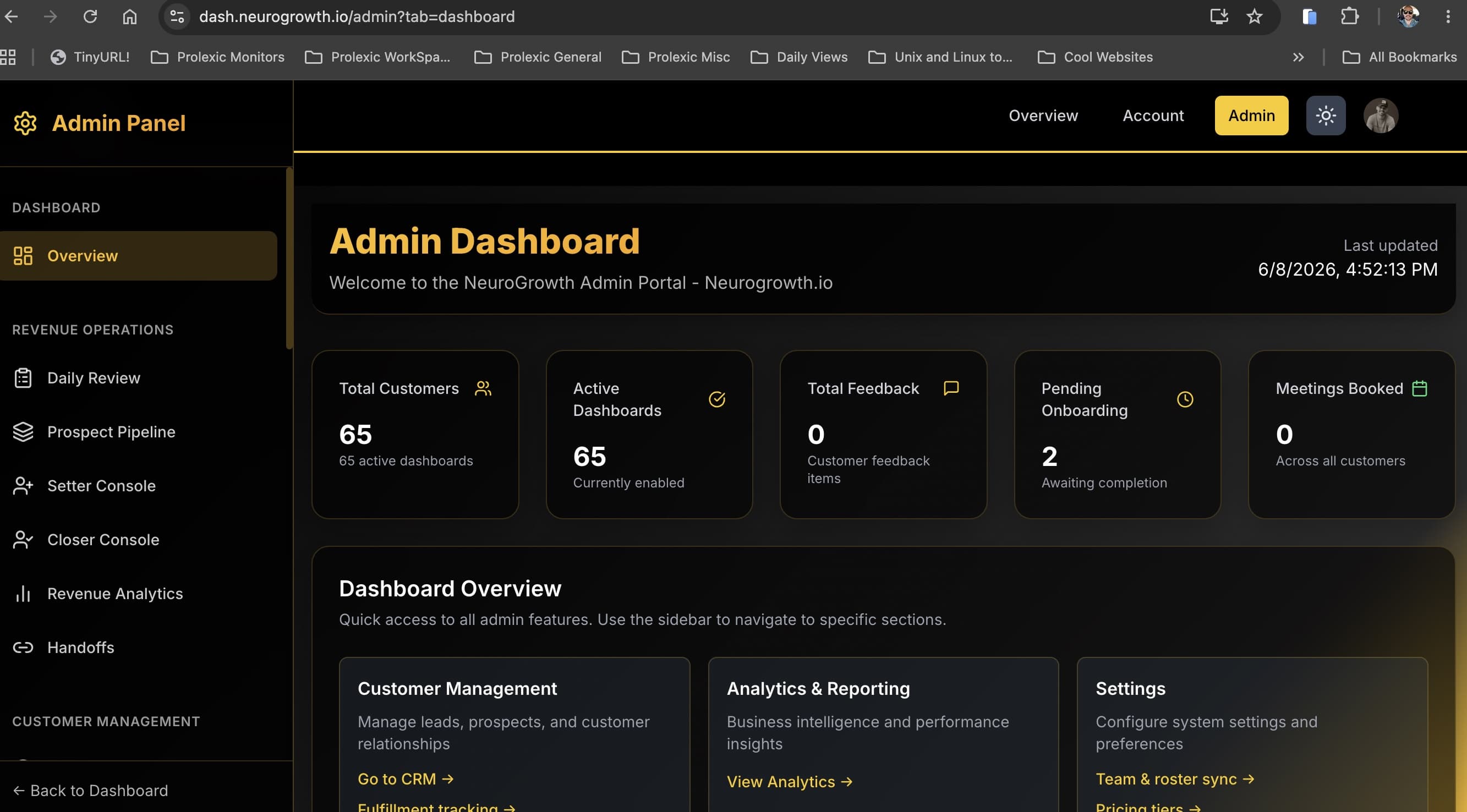The width and height of the screenshot is (1467, 812).
Task: Click the Last updated timestamp
Action: click(x=1348, y=270)
